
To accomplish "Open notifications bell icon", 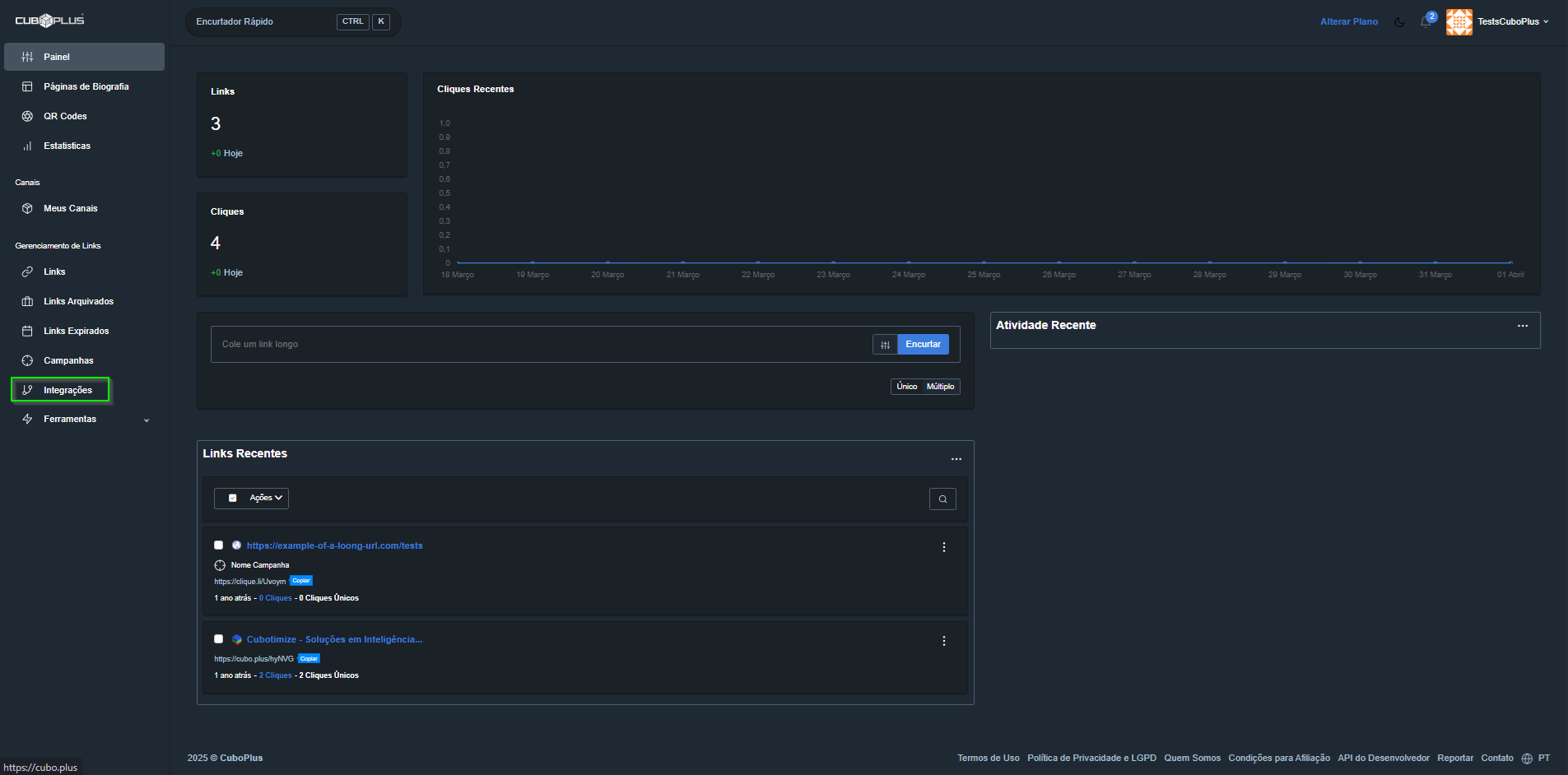I will pos(1426,22).
